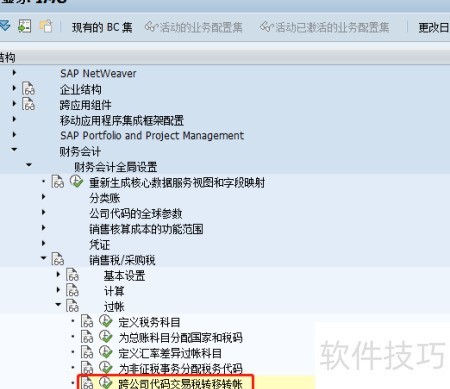Collapse the 过帐 node arrow
Image resolution: width=450 pixels, height=389 pixels.
58,304
